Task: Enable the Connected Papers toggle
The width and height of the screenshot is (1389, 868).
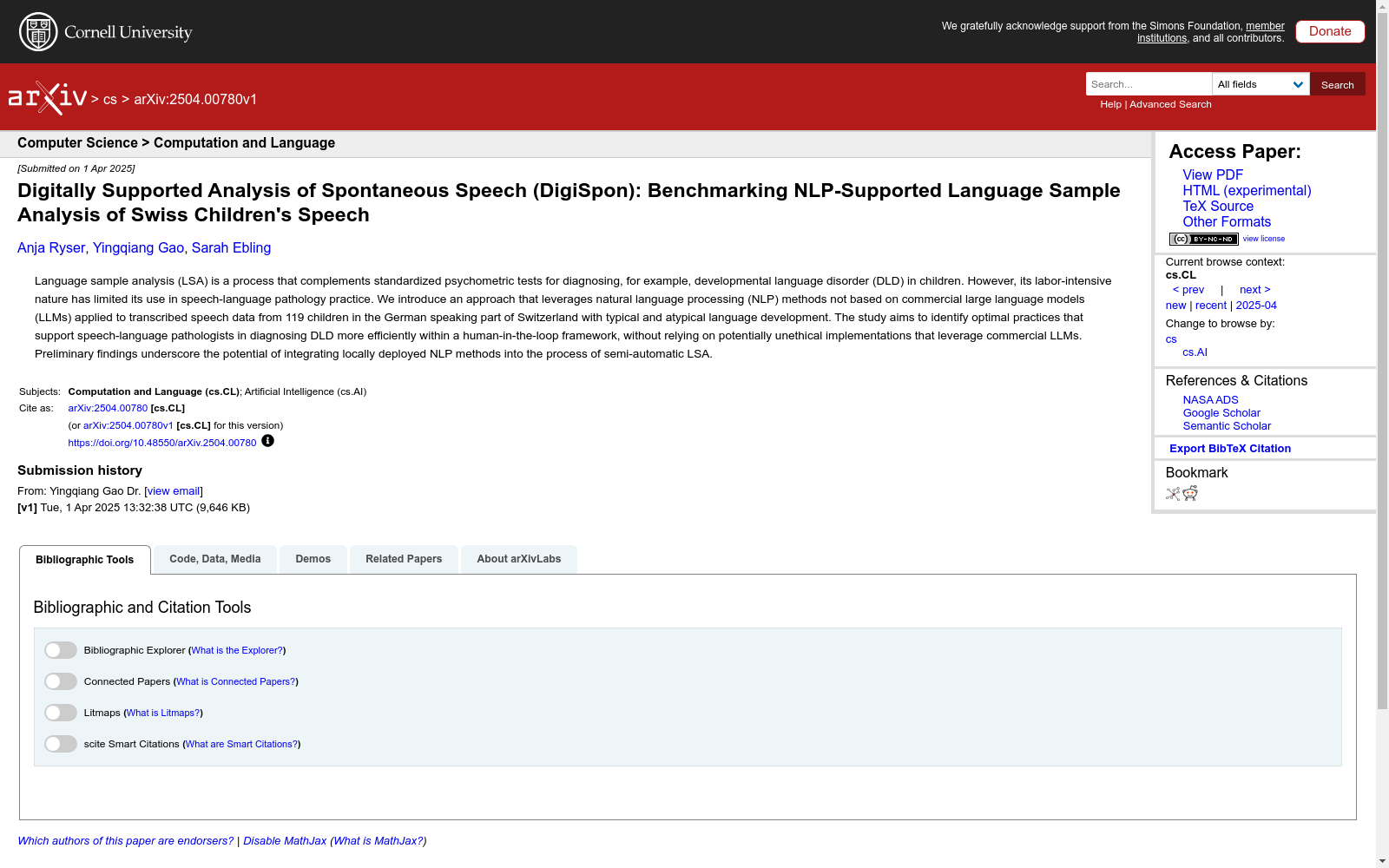Action: click(x=61, y=681)
